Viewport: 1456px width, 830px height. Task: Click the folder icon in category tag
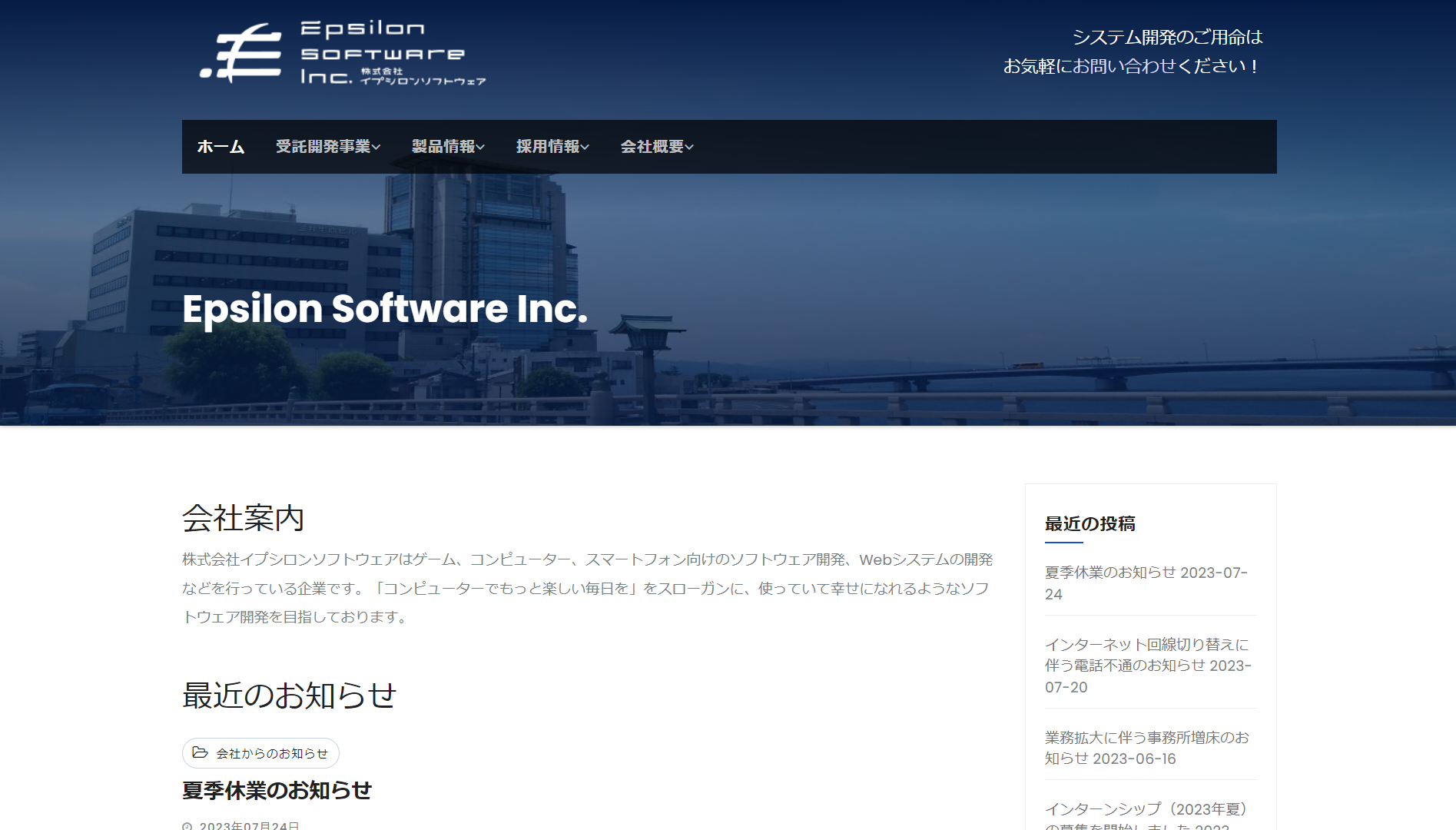pos(200,752)
